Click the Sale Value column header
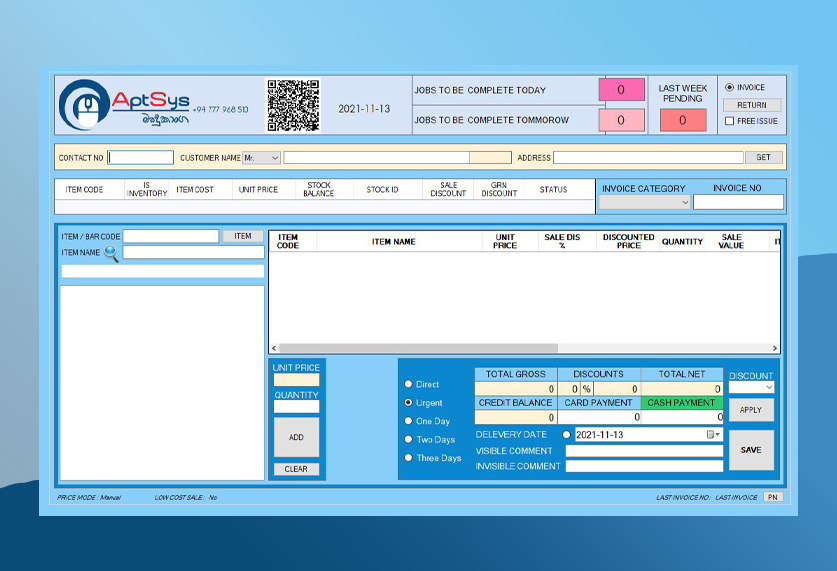The height and width of the screenshot is (571, 837). pos(731,242)
